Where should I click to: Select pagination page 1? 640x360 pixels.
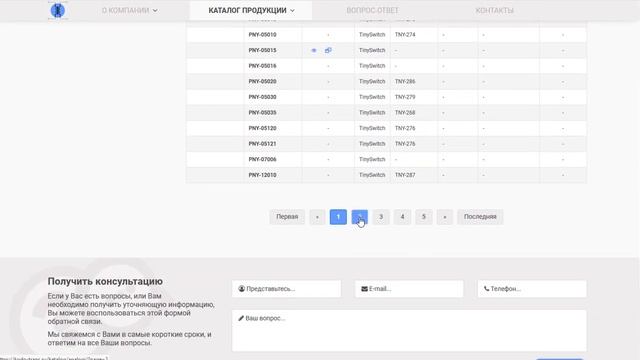point(338,217)
